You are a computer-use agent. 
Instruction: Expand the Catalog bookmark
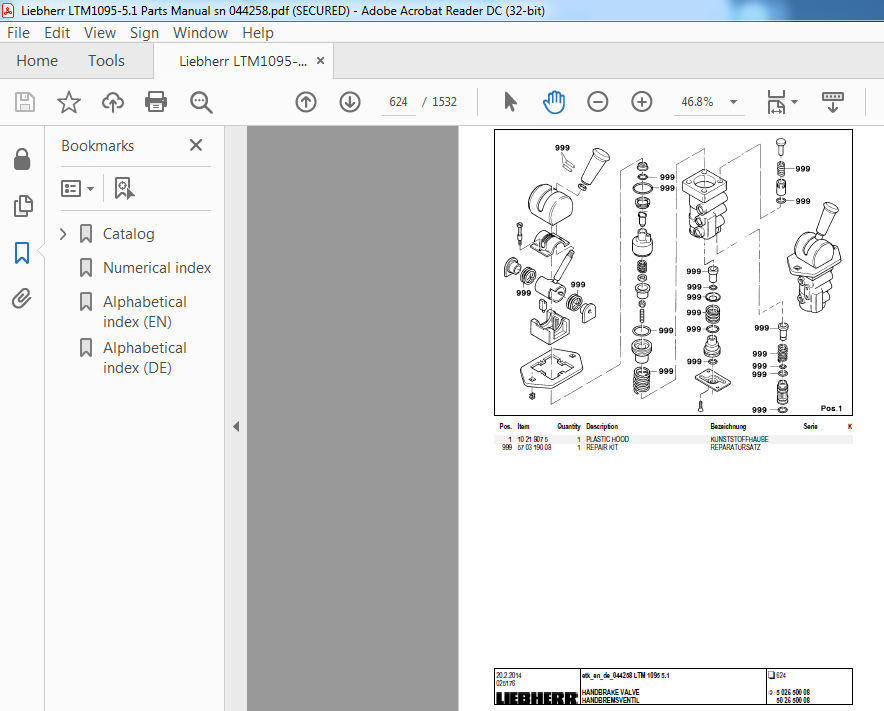[x=63, y=234]
